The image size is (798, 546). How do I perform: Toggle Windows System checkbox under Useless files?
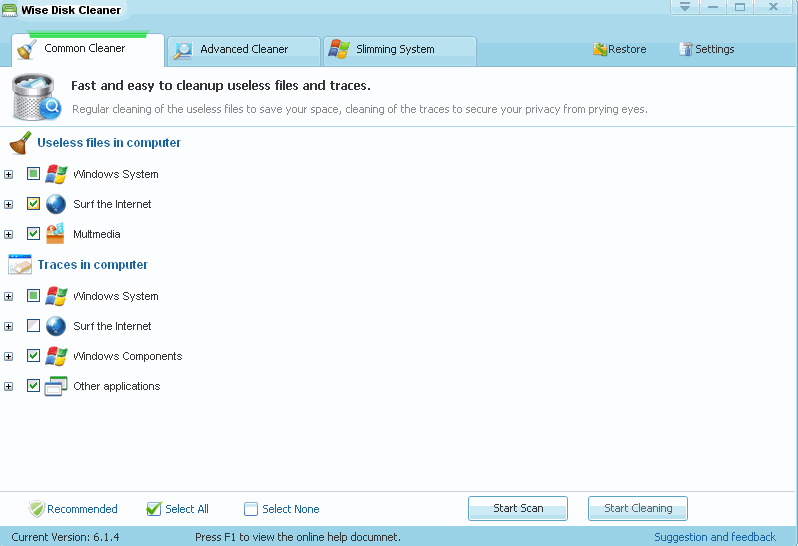point(34,174)
